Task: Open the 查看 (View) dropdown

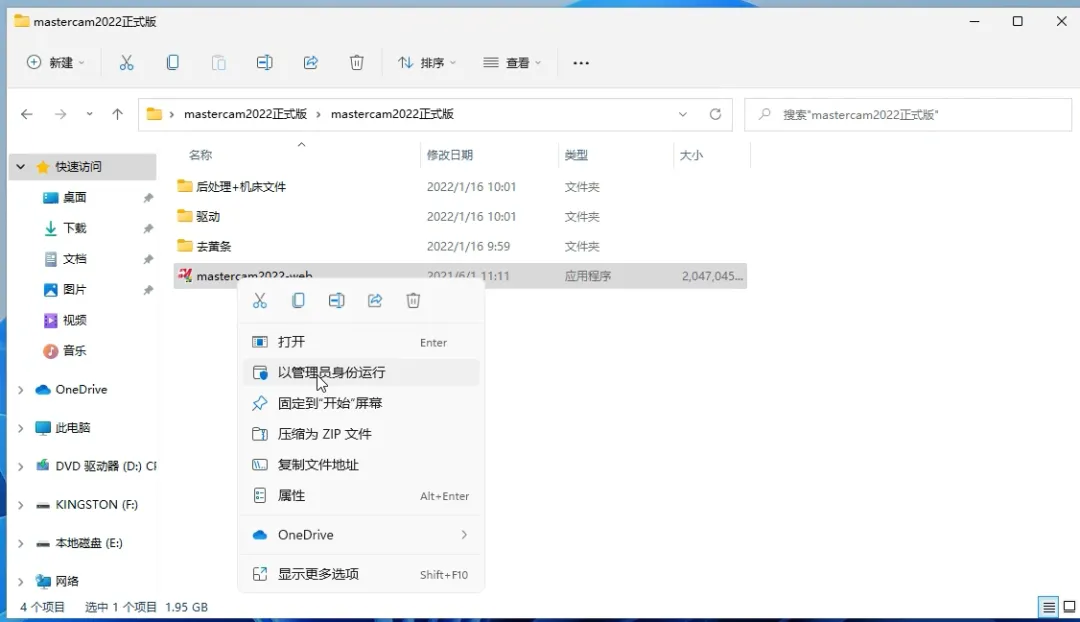Action: (x=512, y=63)
